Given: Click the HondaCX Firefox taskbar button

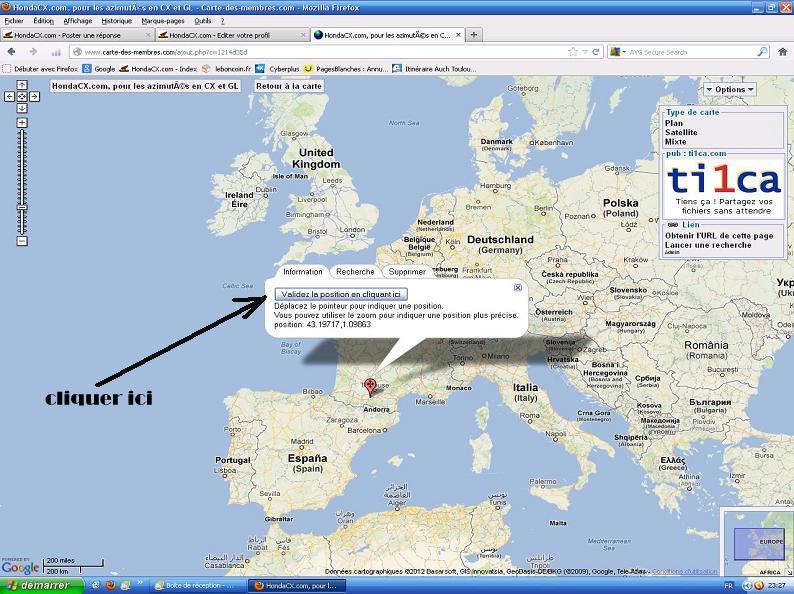Looking at the screenshot, I should [297, 585].
